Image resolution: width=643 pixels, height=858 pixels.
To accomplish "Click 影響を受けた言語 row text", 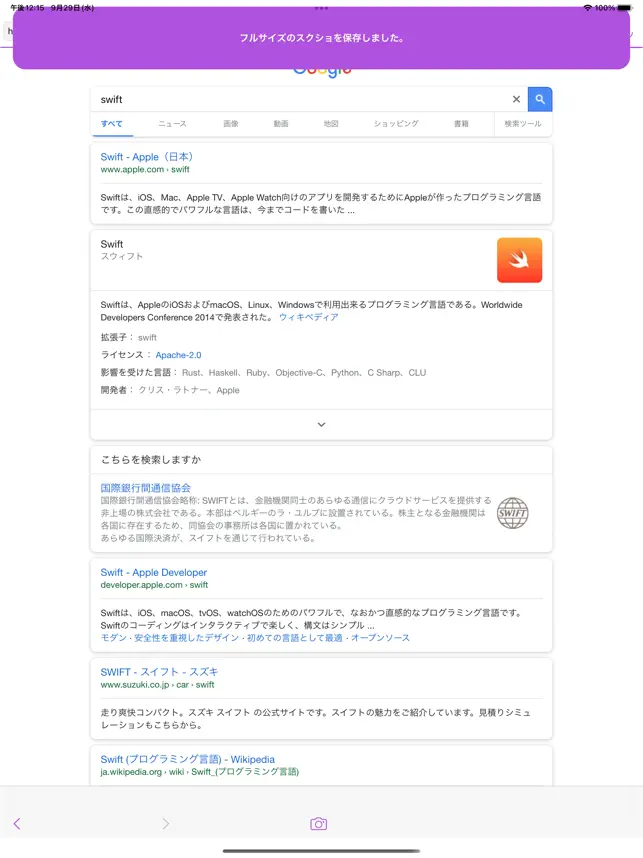I will click(x=263, y=373).
